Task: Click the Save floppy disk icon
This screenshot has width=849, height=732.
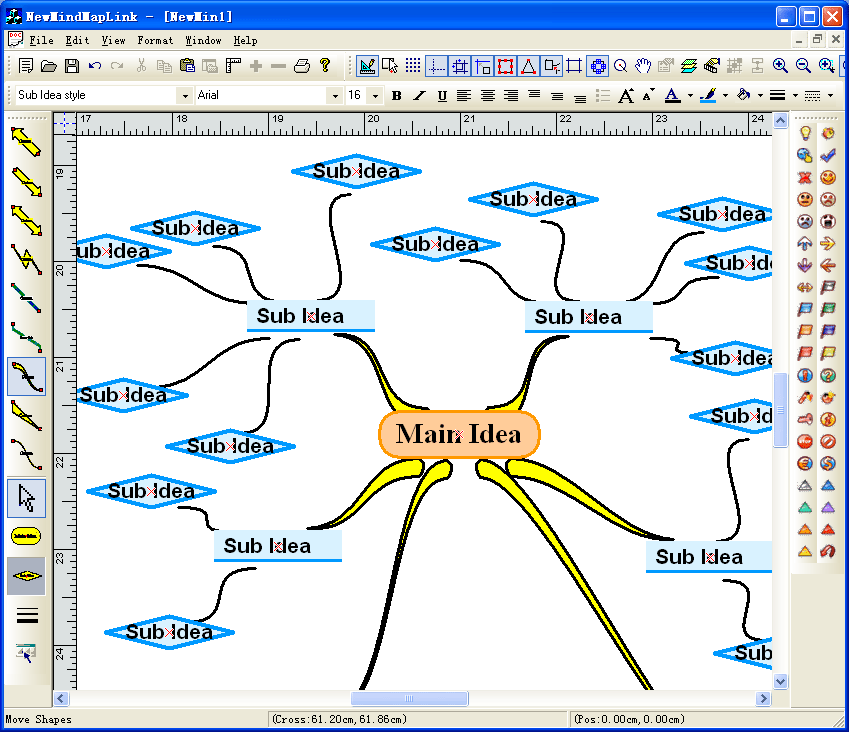Action: coord(72,66)
